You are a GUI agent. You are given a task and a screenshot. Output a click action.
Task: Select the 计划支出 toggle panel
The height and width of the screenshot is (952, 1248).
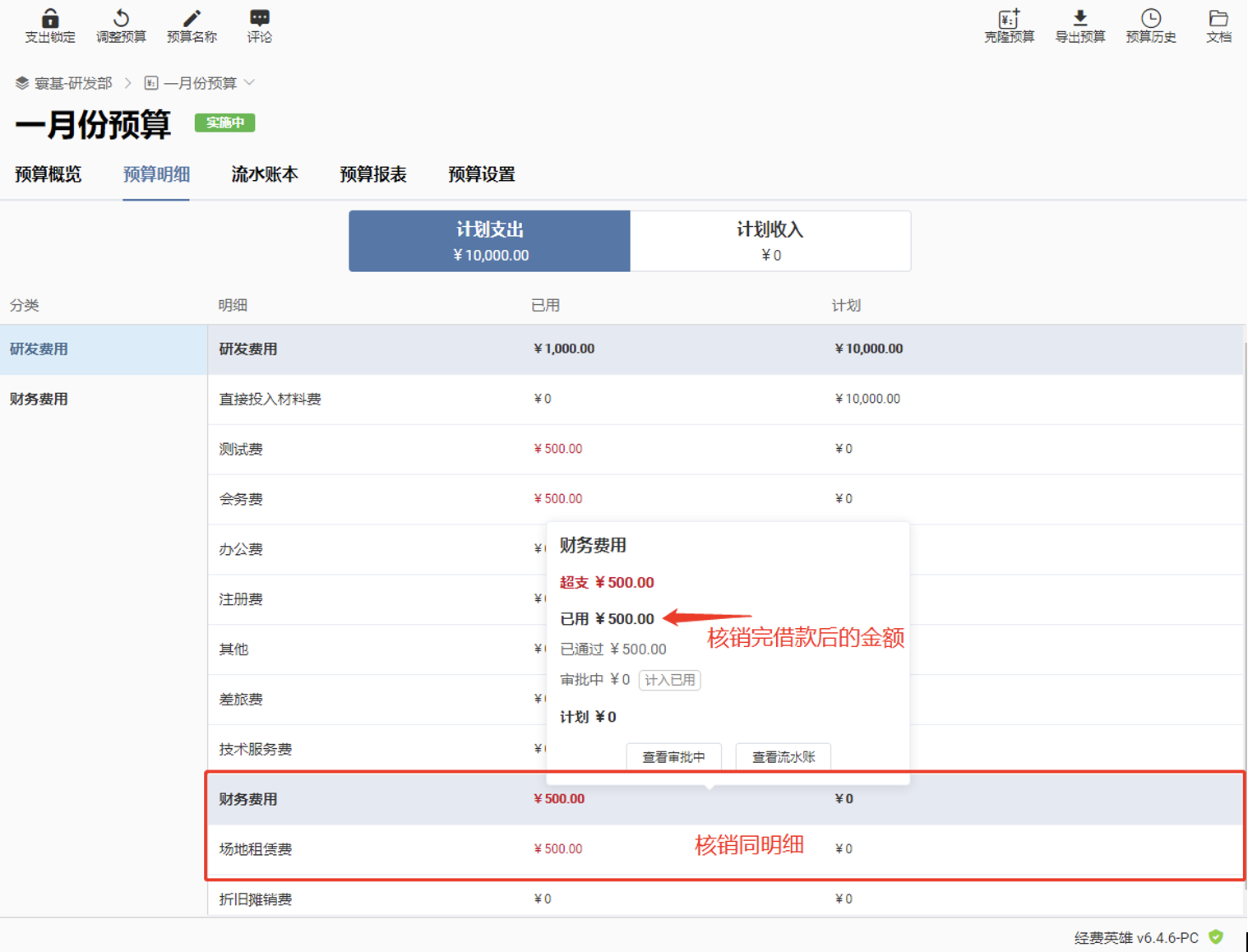[490, 241]
